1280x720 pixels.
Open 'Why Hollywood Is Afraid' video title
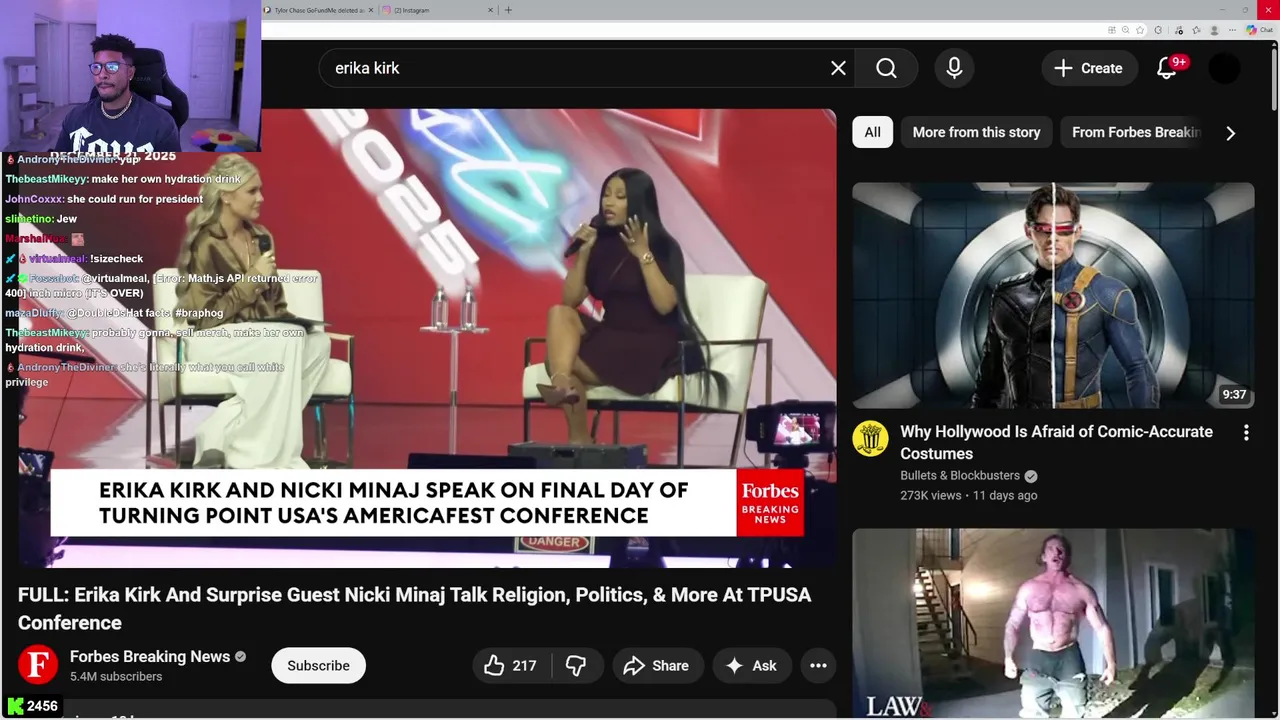click(1056, 442)
